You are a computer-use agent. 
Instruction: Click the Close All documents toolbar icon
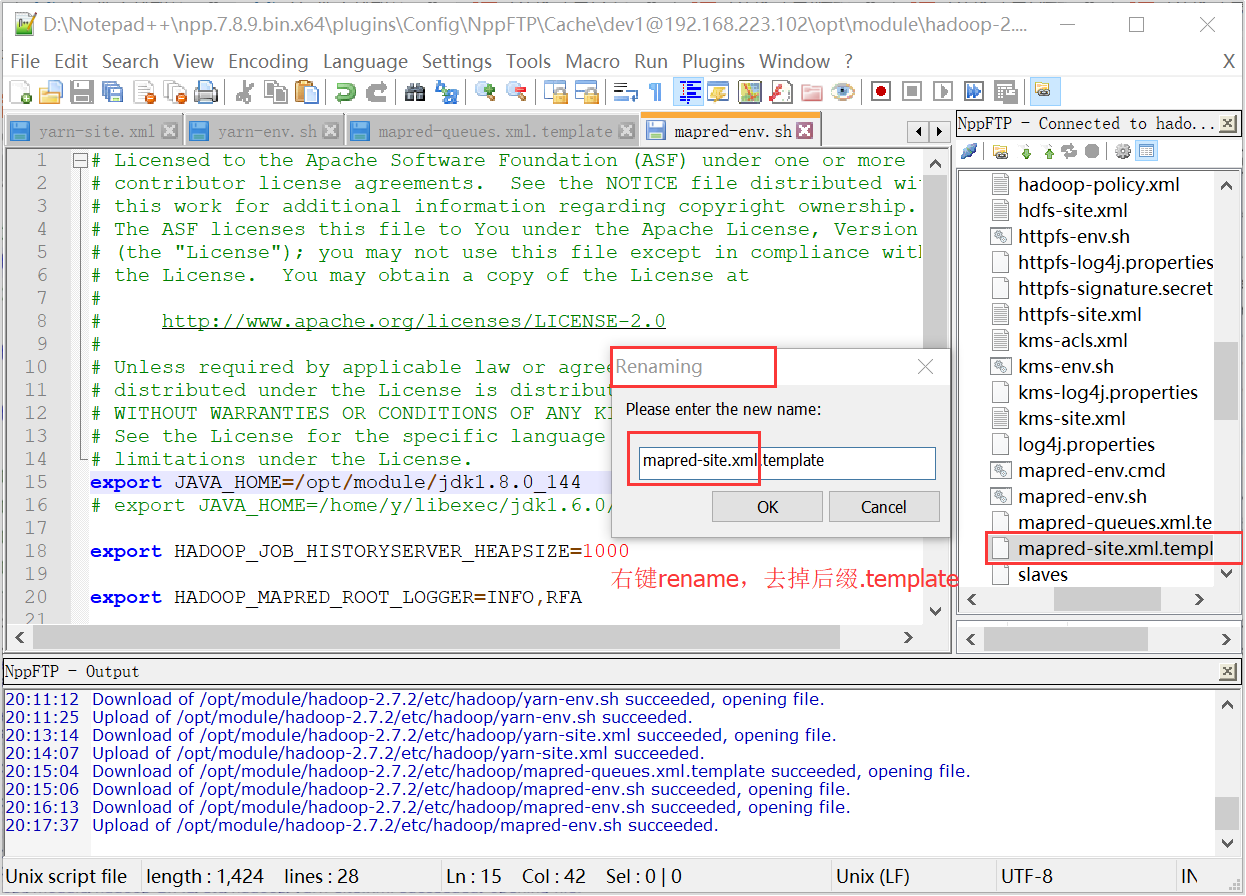176,92
